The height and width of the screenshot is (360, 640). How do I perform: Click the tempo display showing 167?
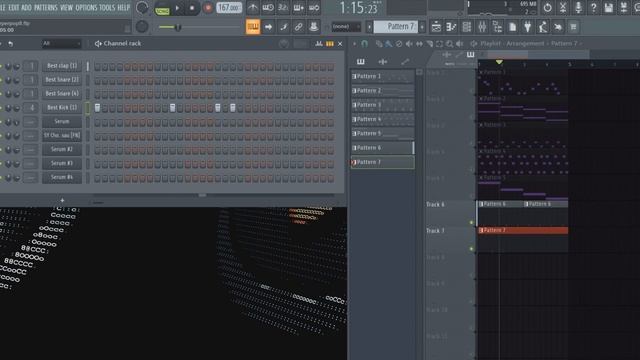click(x=229, y=8)
